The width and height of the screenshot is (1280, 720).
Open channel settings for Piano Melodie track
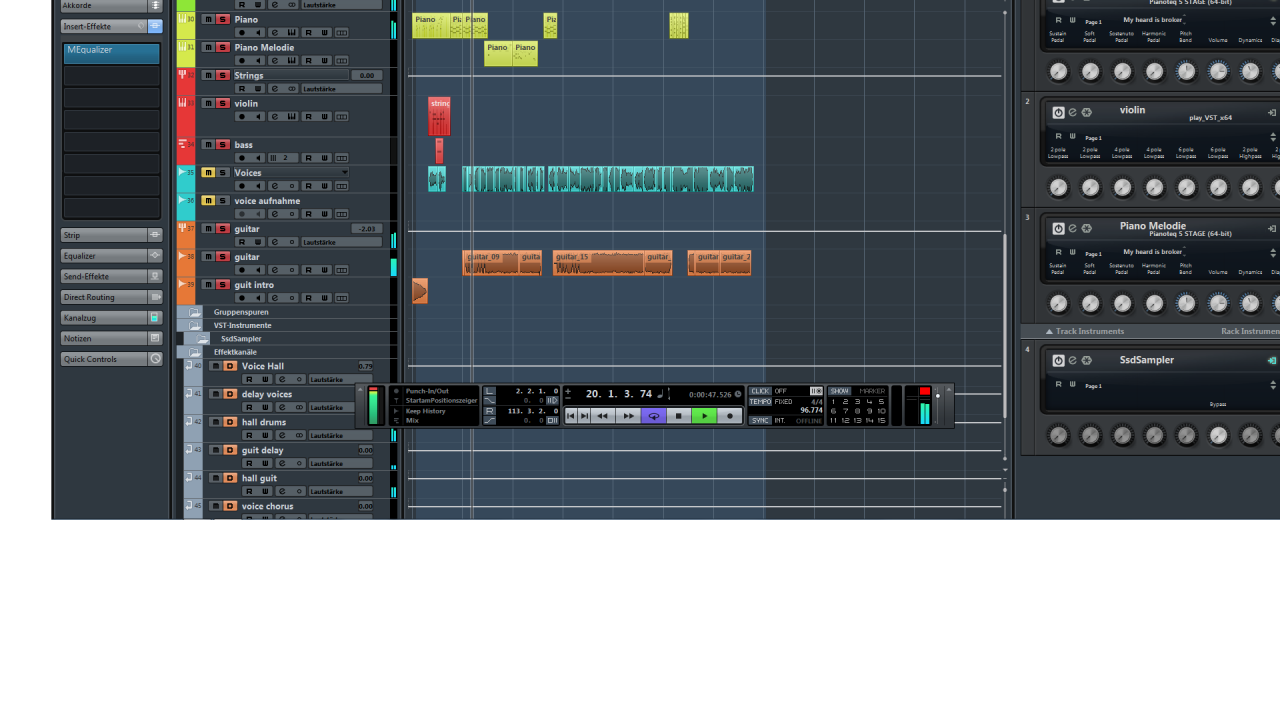[x=275, y=61]
